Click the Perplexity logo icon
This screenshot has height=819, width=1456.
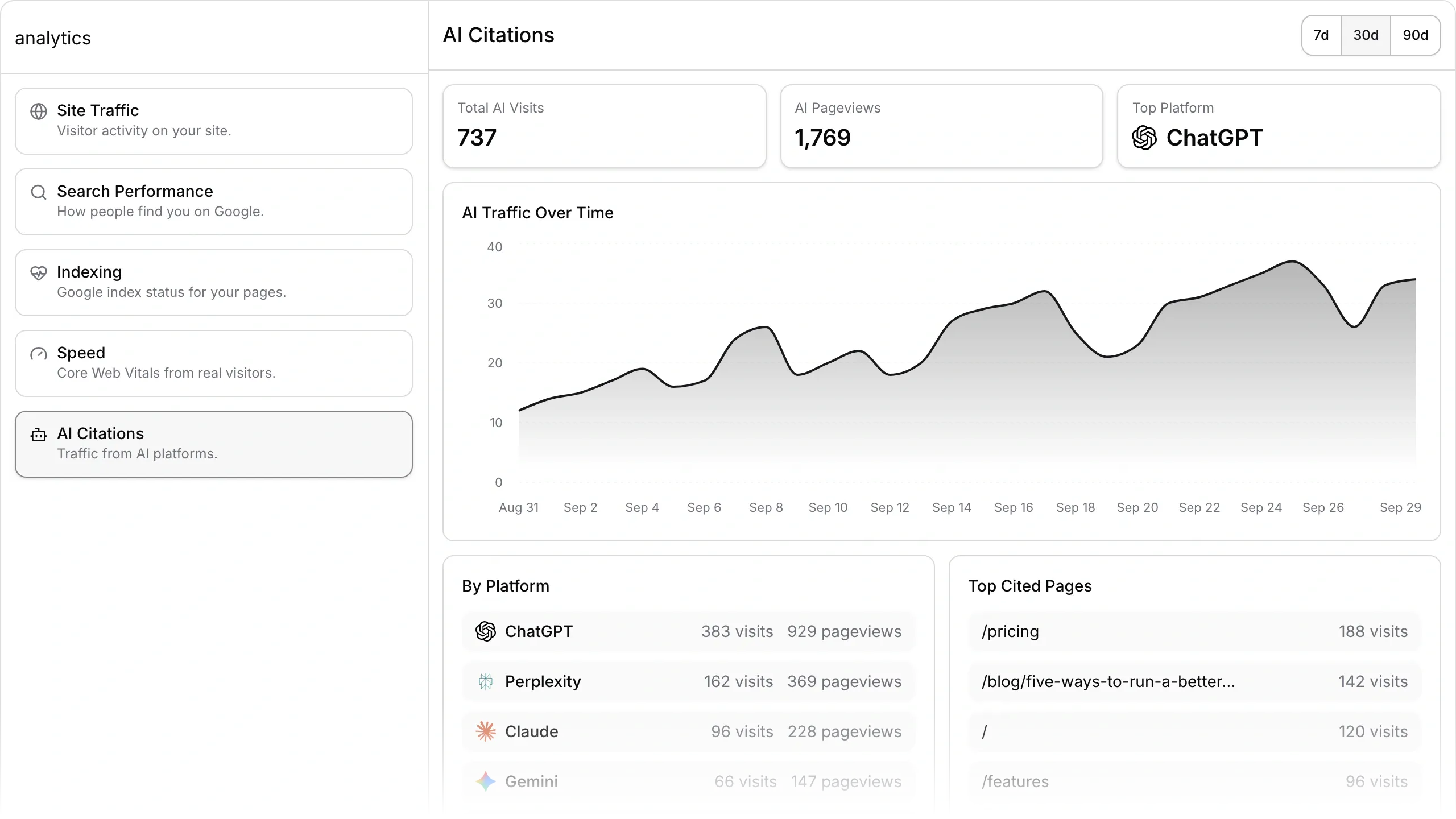486,681
